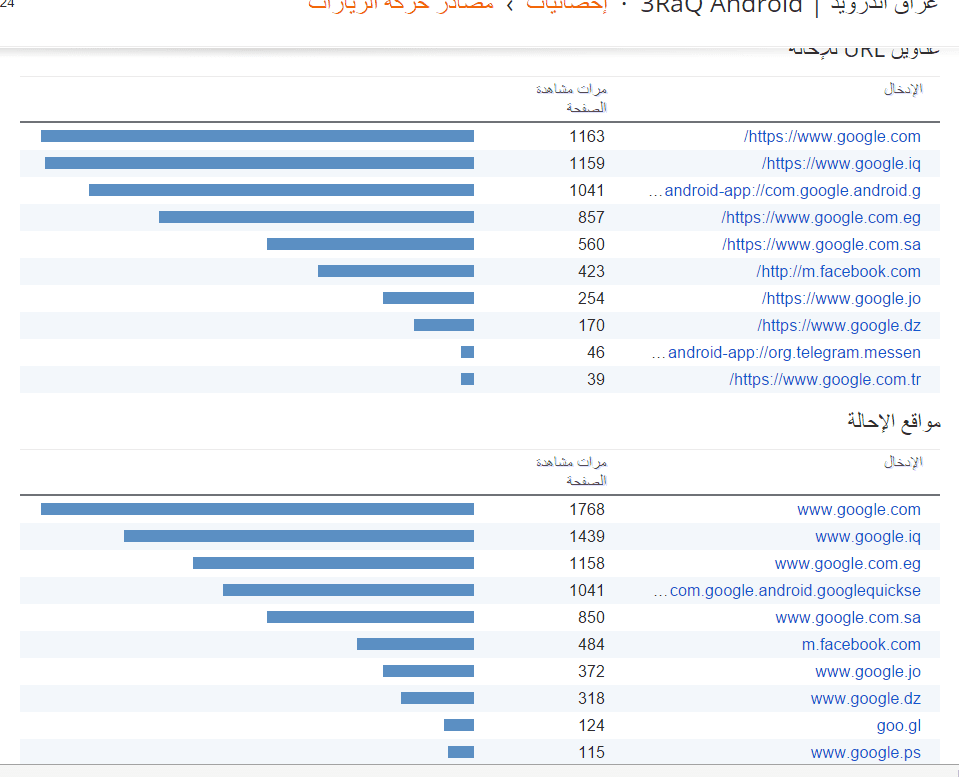Select the 254 pageviews value
959x777 pixels.
[591, 298]
